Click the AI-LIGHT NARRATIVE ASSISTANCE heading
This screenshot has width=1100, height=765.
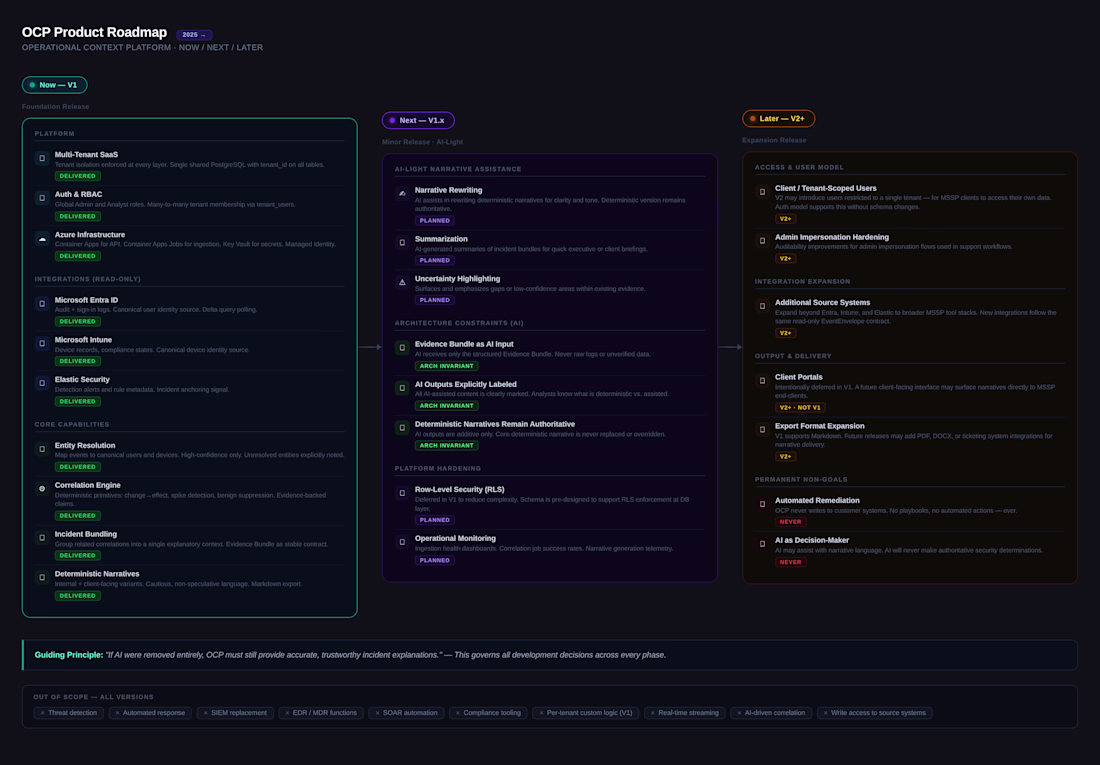click(458, 169)
